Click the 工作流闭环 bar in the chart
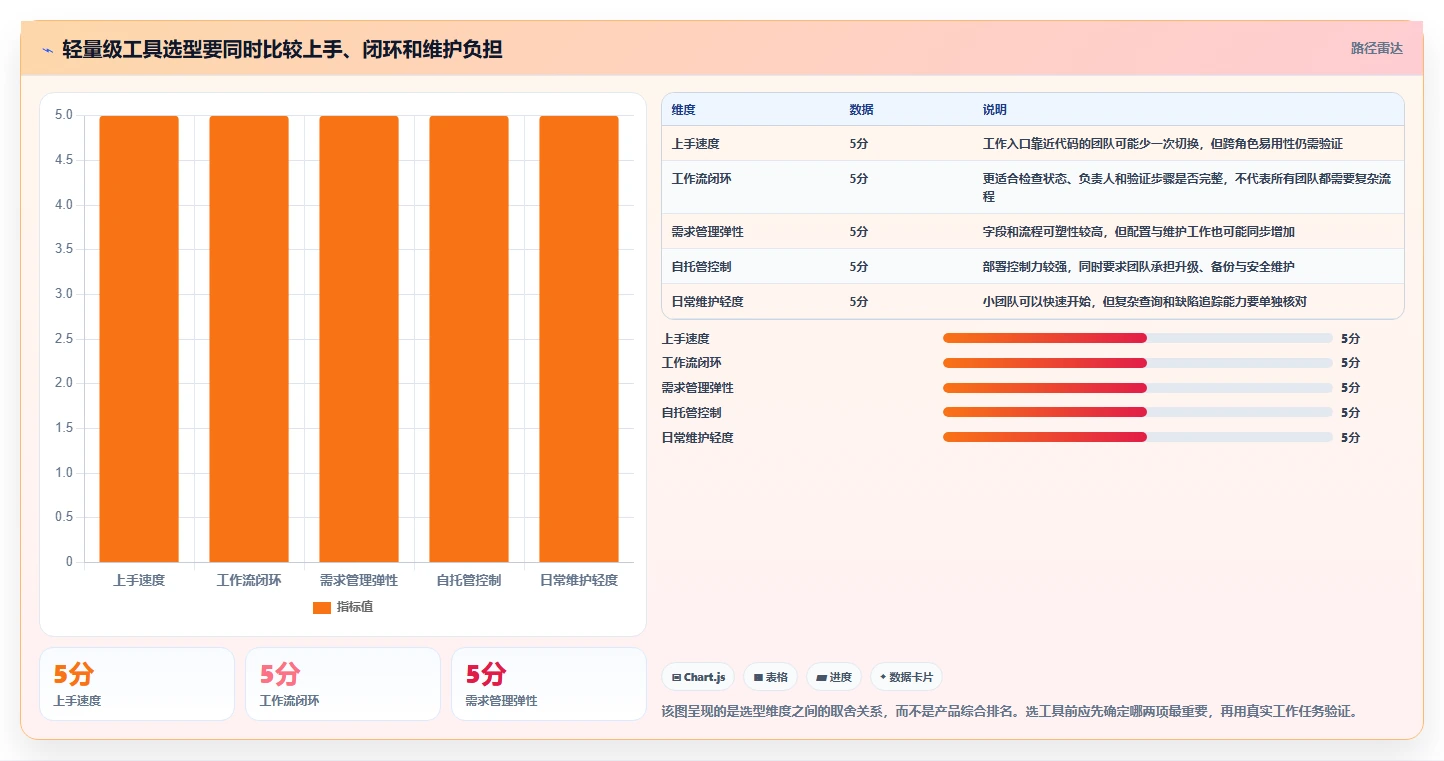1444x761 pixels. pyautogui.click(x=249, y=339)
